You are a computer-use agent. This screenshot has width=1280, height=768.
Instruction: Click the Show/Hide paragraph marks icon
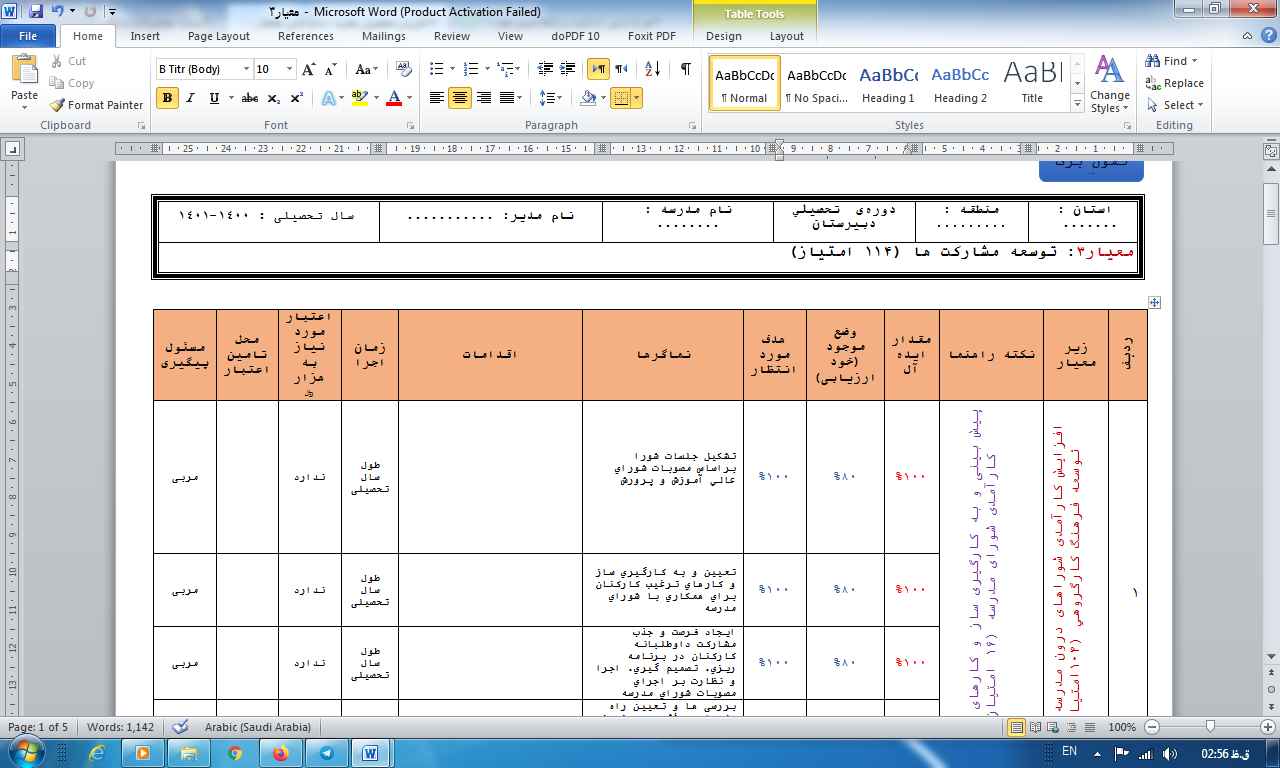point(685,69)
